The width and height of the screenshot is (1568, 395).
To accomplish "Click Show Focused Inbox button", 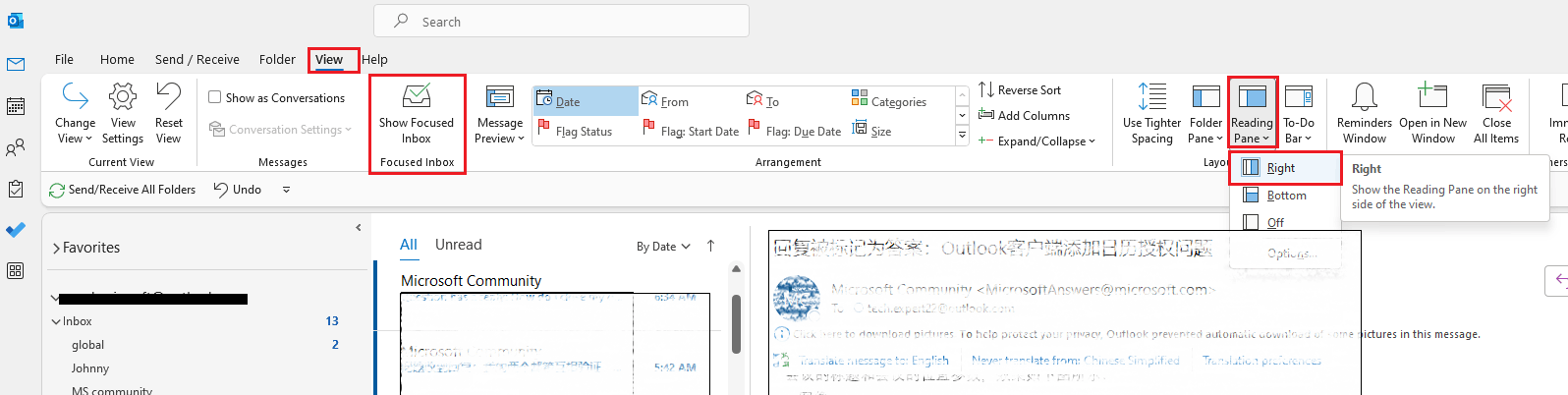I will (417, 113).
